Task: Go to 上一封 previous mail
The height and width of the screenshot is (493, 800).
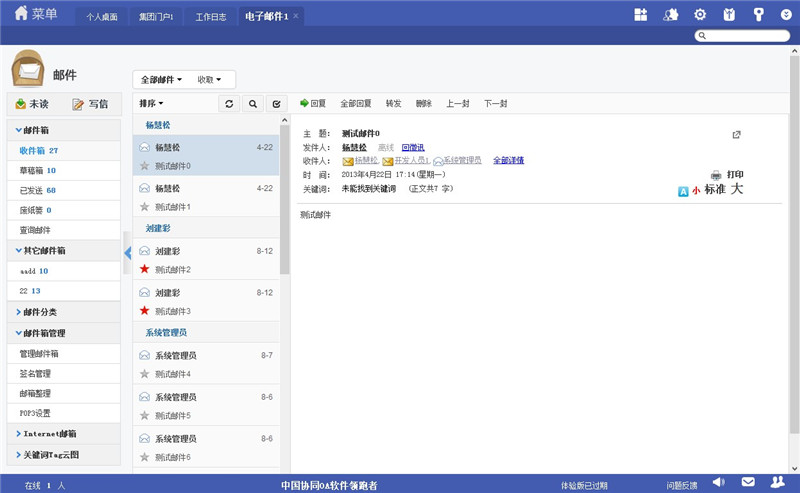Action: (458, 104)
